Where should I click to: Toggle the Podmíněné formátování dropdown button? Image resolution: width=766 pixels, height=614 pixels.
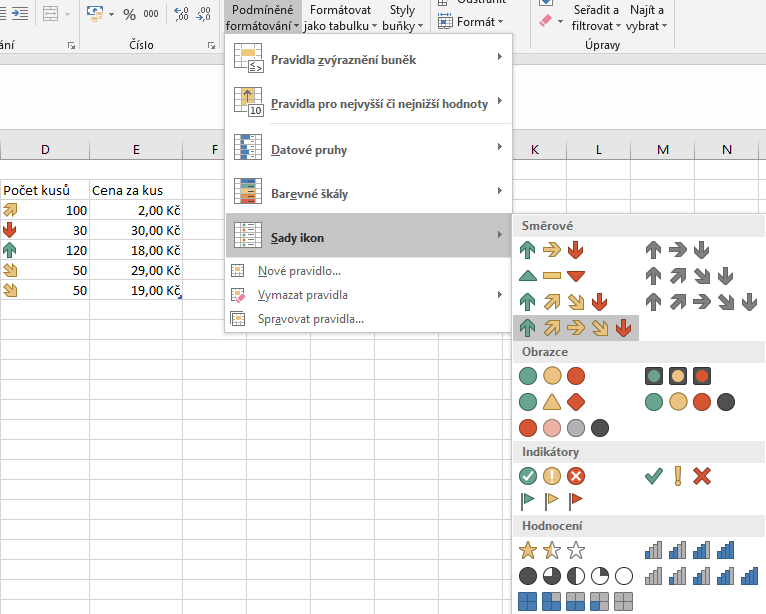[263, 17]
